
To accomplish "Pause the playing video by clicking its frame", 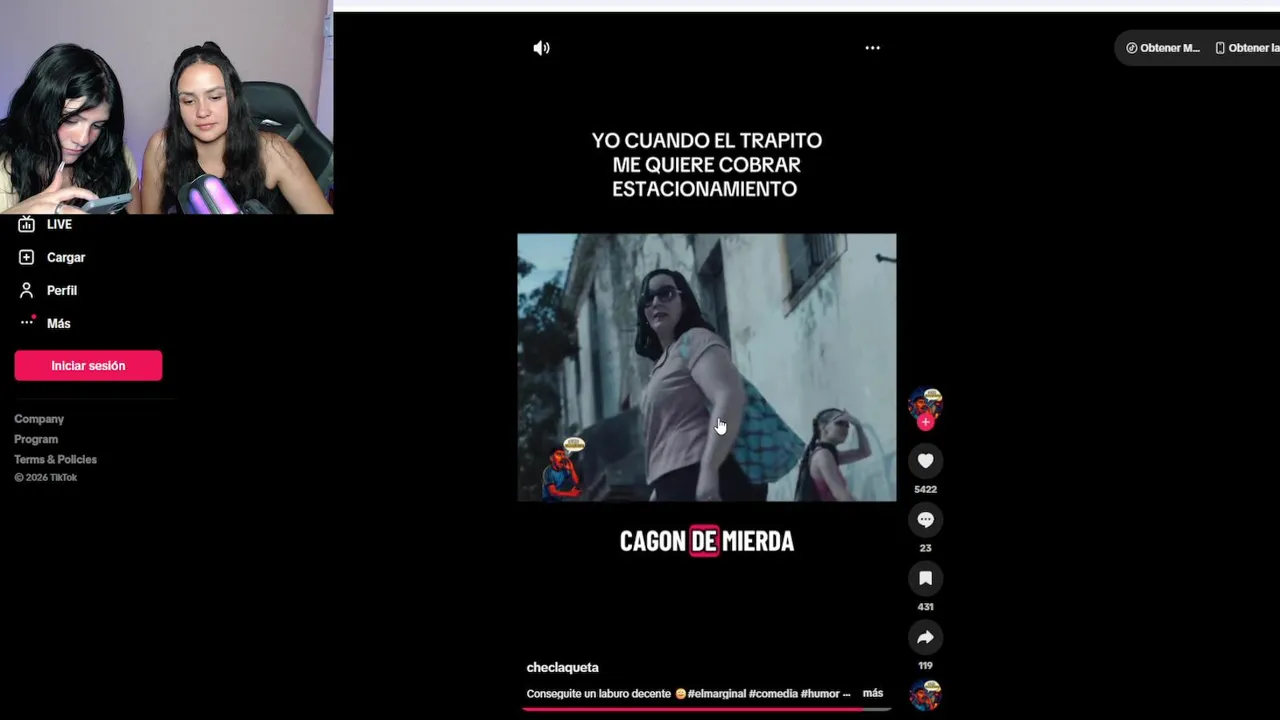I will pyautogui.click(x=706, y=367).
